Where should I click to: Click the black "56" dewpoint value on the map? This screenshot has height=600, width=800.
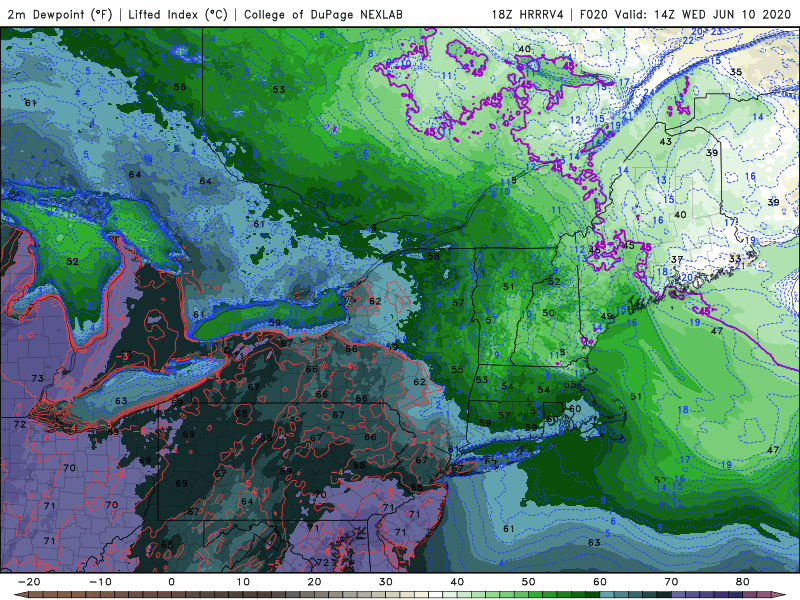(180, 87)
